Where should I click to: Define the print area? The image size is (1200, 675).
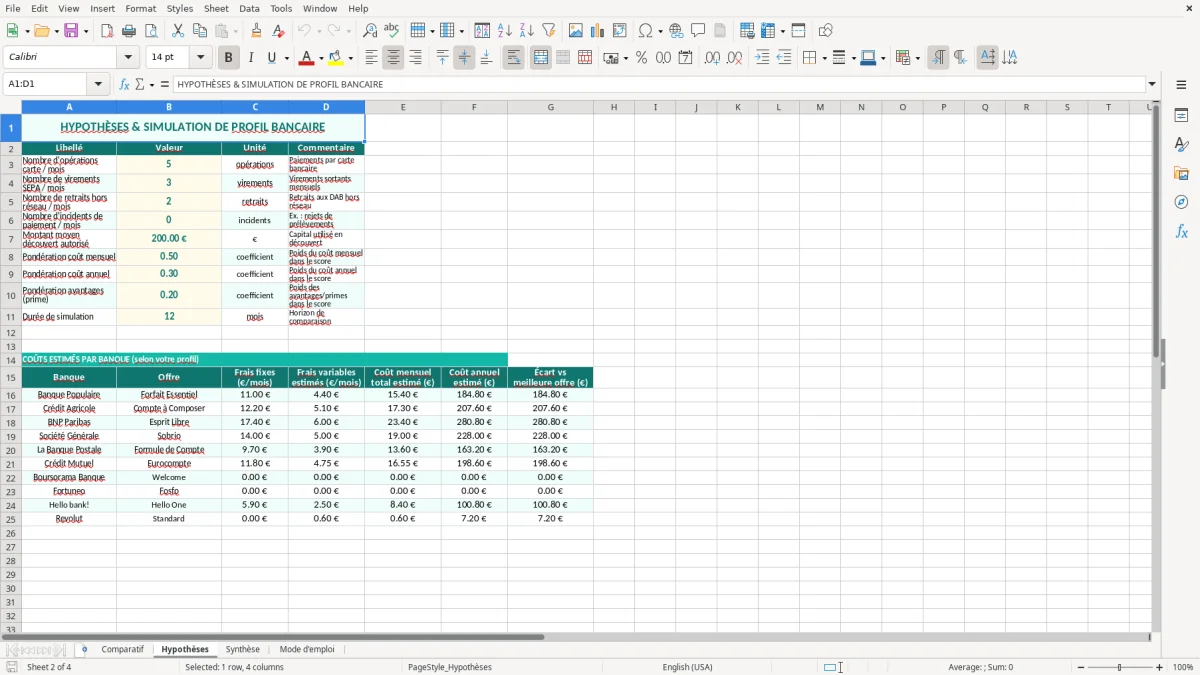point(748,31)
